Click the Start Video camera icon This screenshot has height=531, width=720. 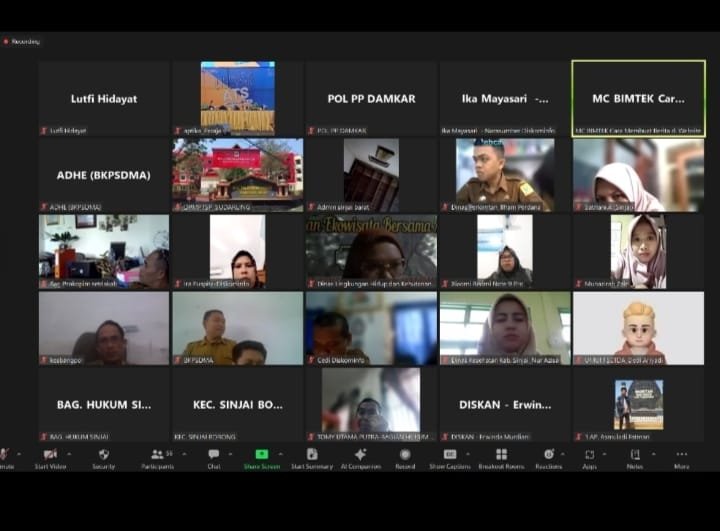click(x=50, y=455)
